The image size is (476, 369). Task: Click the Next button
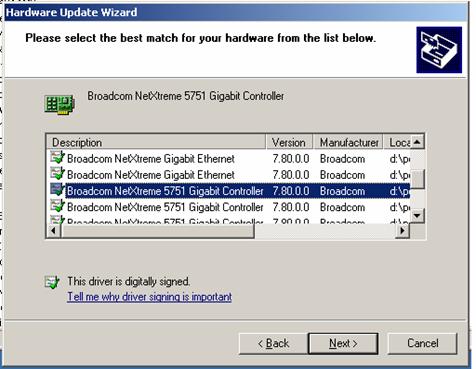(343, 343)
